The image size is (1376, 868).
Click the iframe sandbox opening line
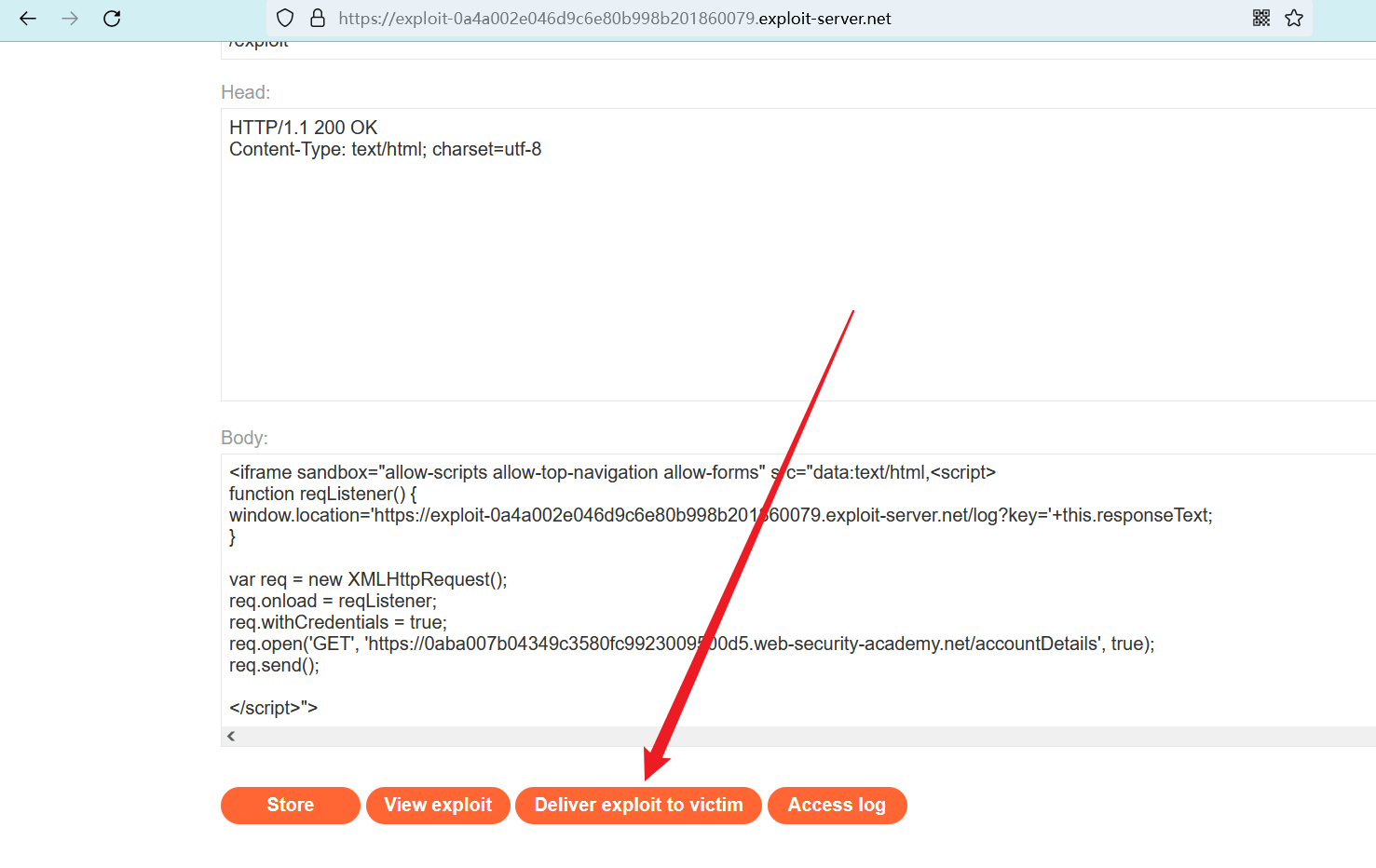[612, 472]
